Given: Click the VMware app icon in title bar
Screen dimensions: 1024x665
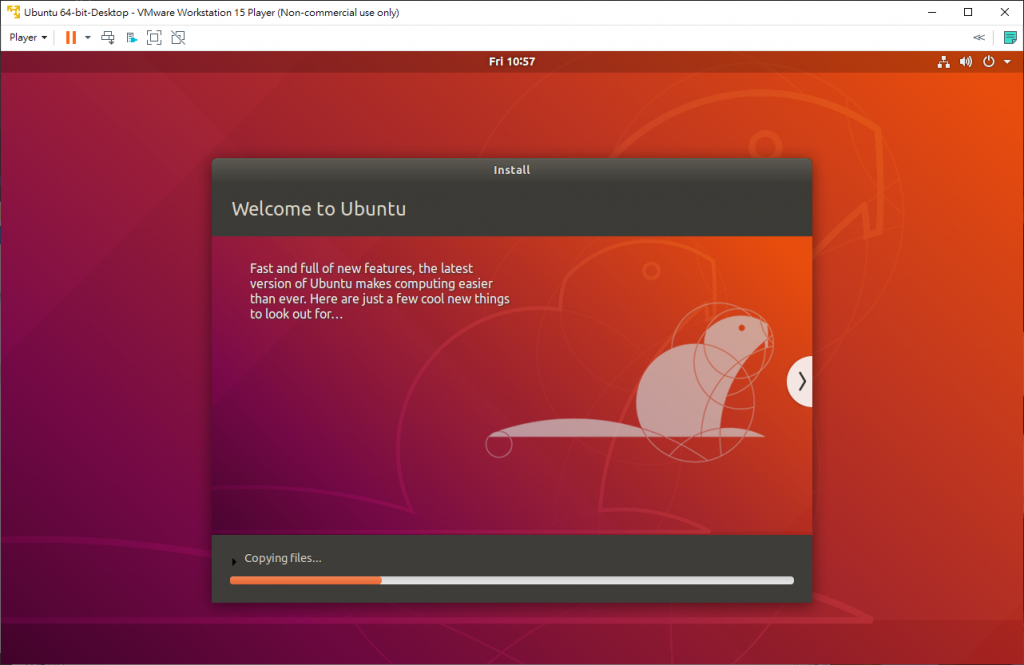Looking at the screenshot, I should pyautogui.click(x=13, y=12).
